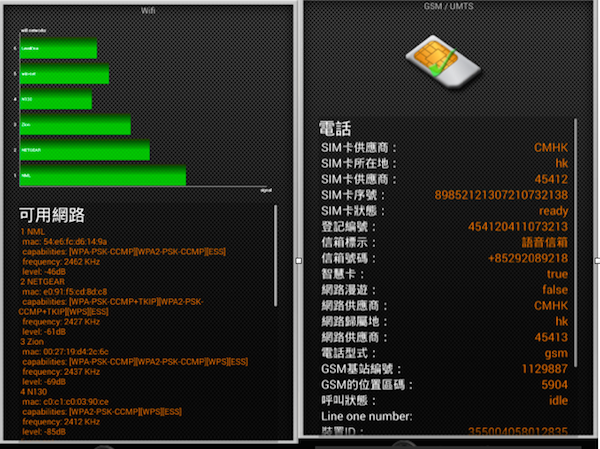Select NML mac 54:e6:fc:d6:14:9a line
This screenshot has width=600, height=449.
[x=65, y=242]
